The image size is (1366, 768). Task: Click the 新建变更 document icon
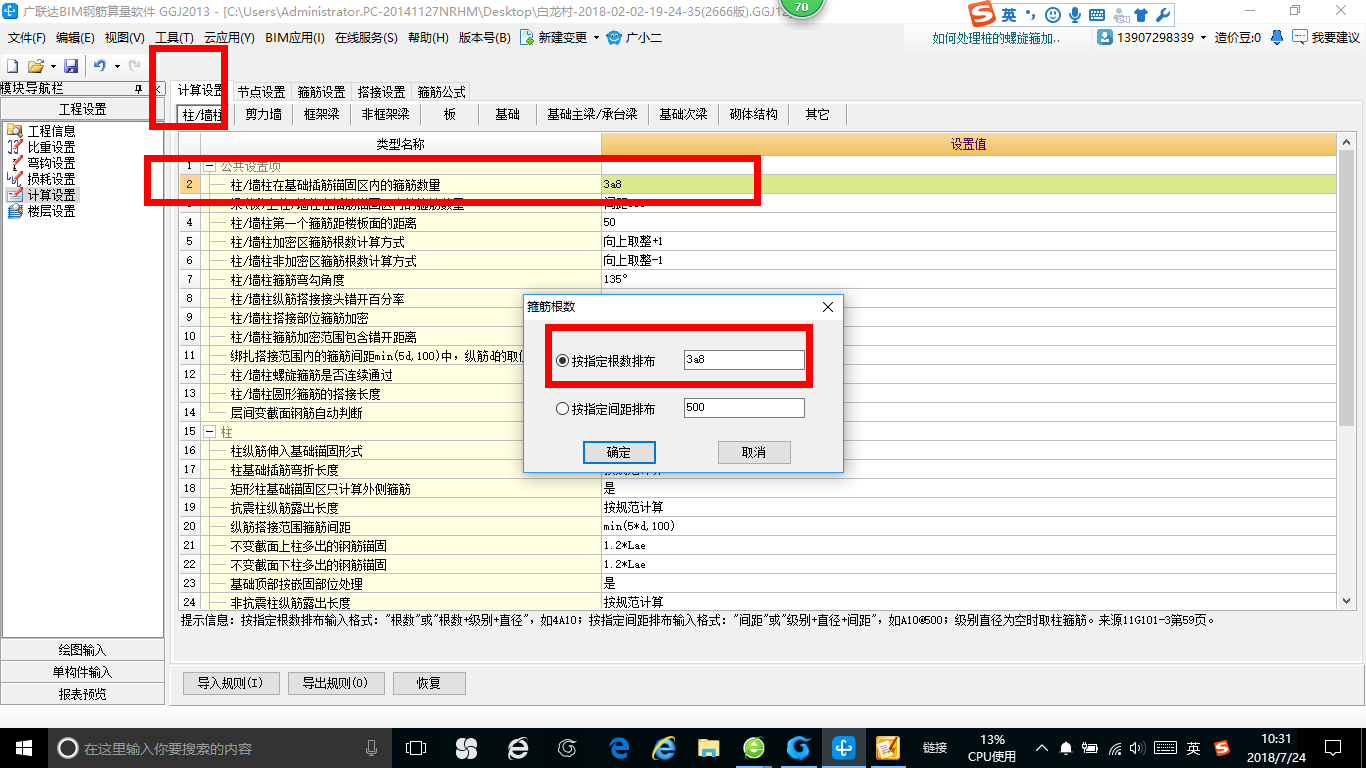tap(527, 38)
